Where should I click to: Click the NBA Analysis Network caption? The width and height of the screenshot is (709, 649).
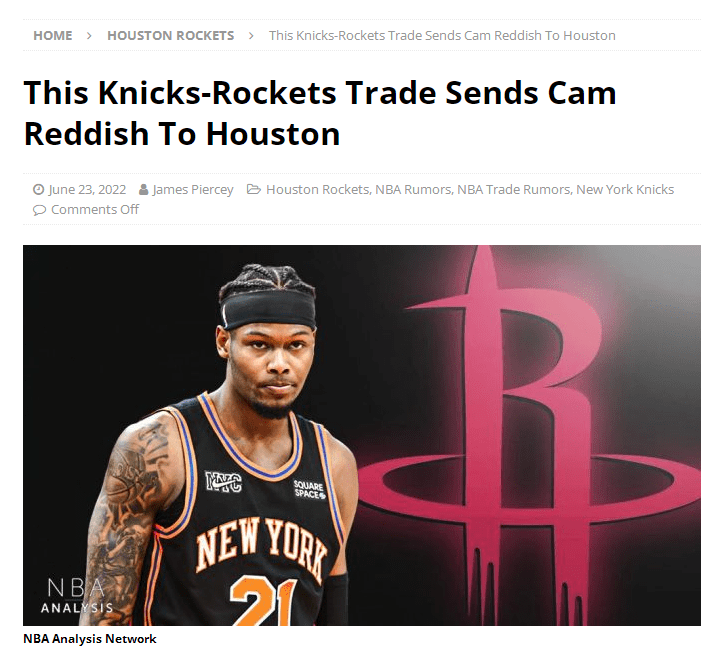coord(90,639)
